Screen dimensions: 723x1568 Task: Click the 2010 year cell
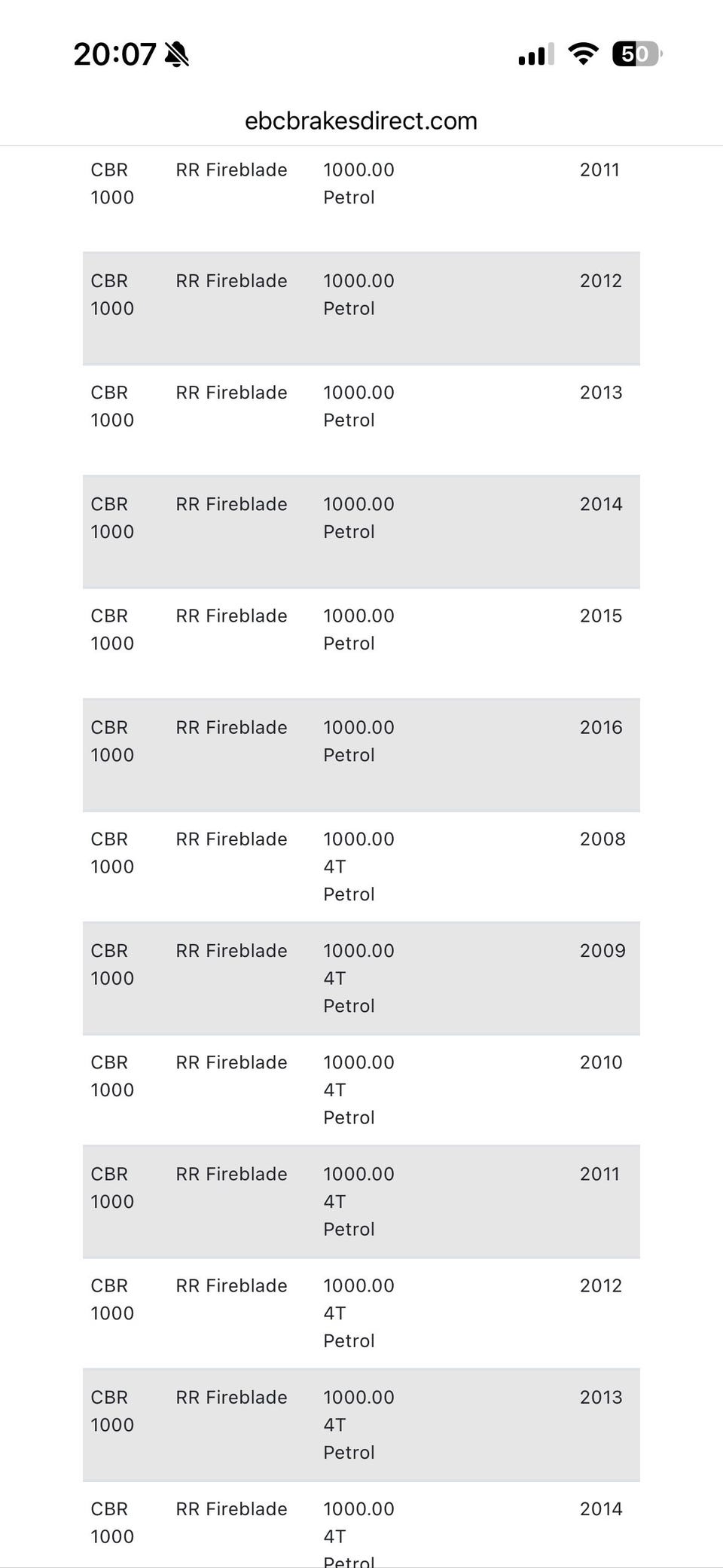[x=600, y=1062]
